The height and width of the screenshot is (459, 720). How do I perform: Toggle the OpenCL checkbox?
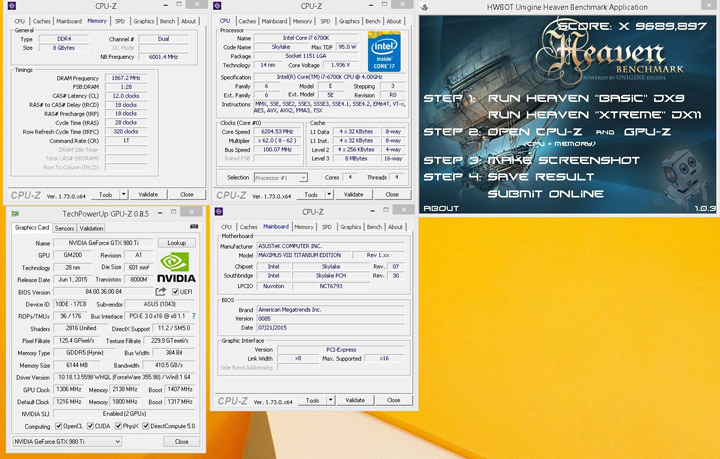pos(58,426)
